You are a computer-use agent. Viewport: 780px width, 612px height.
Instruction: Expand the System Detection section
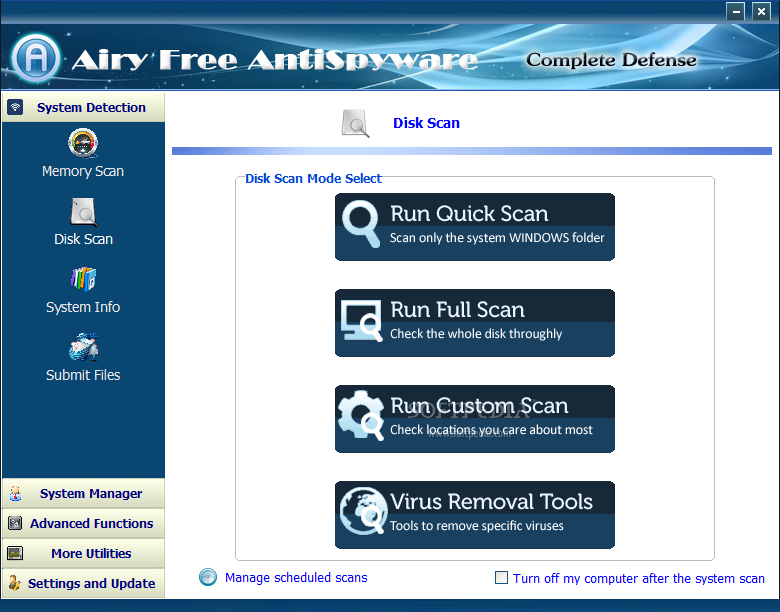pos(83,107)
